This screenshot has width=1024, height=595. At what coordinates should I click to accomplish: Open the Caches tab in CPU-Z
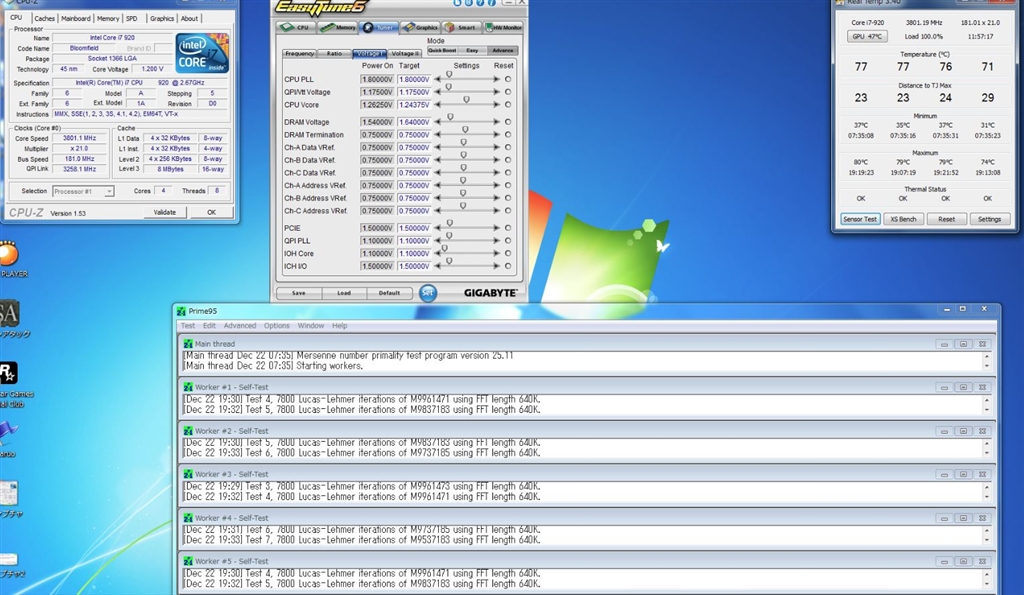pos(44,18)
